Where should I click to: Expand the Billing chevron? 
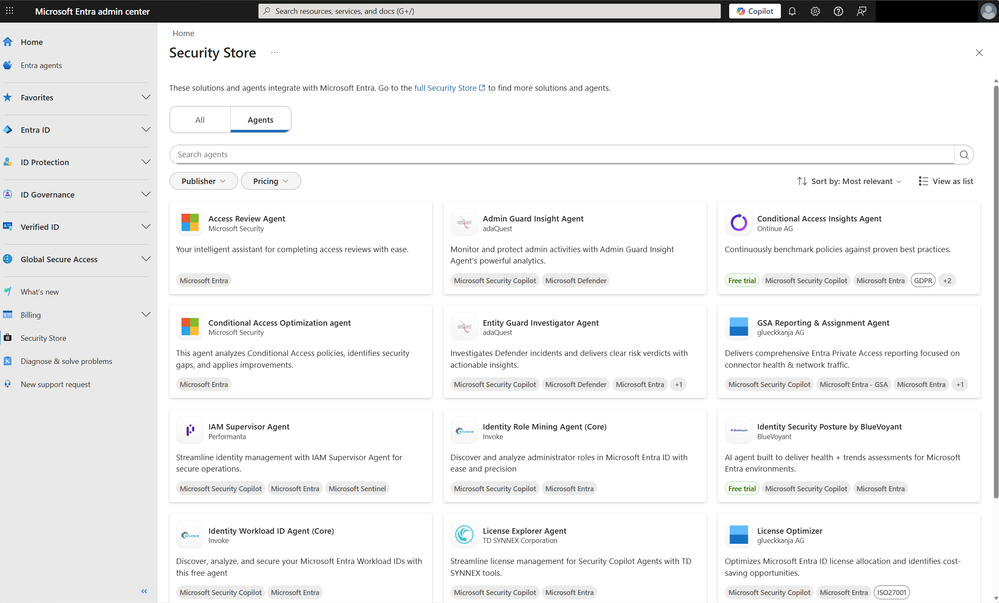click(146, 314)
